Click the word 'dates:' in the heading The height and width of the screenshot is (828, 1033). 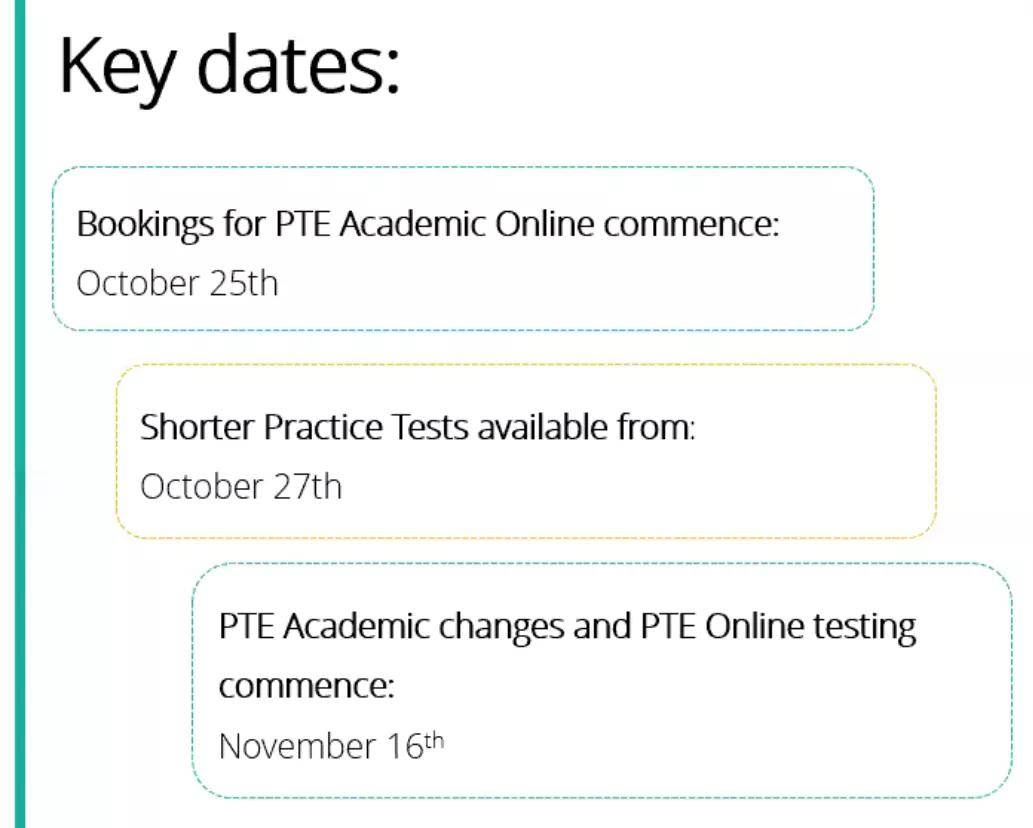pos(298,65)
